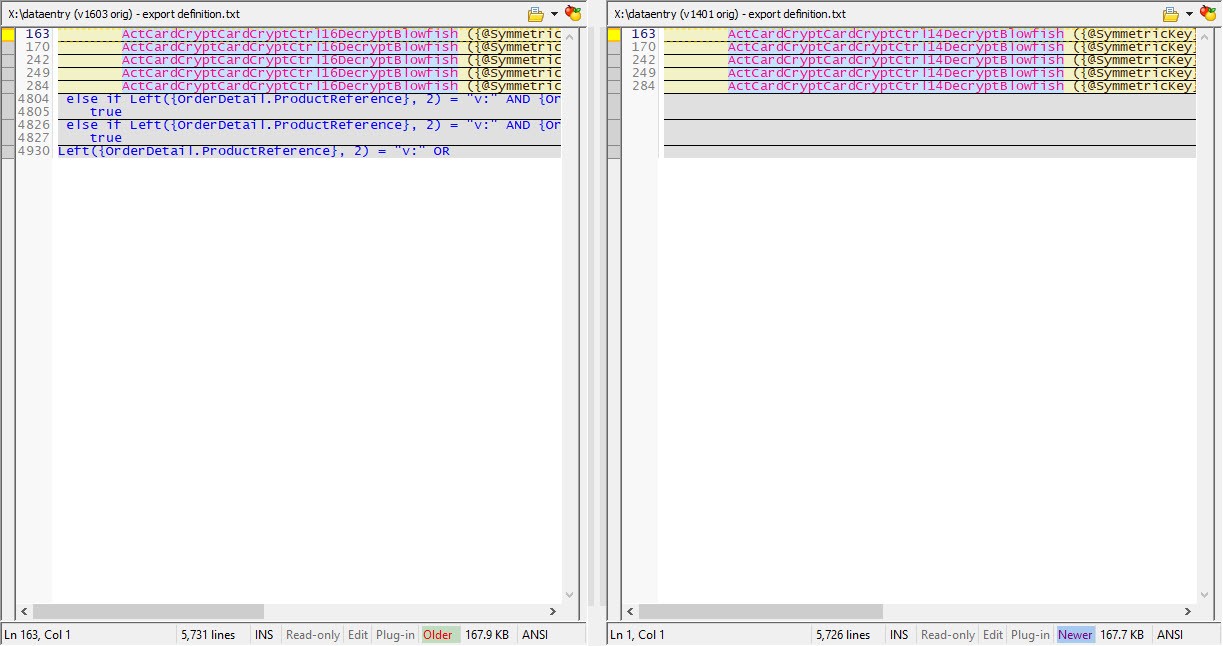Toggle INS mode in left pane status bar
The width and height of the screenshot is (1223, 646).
[264, 635]
